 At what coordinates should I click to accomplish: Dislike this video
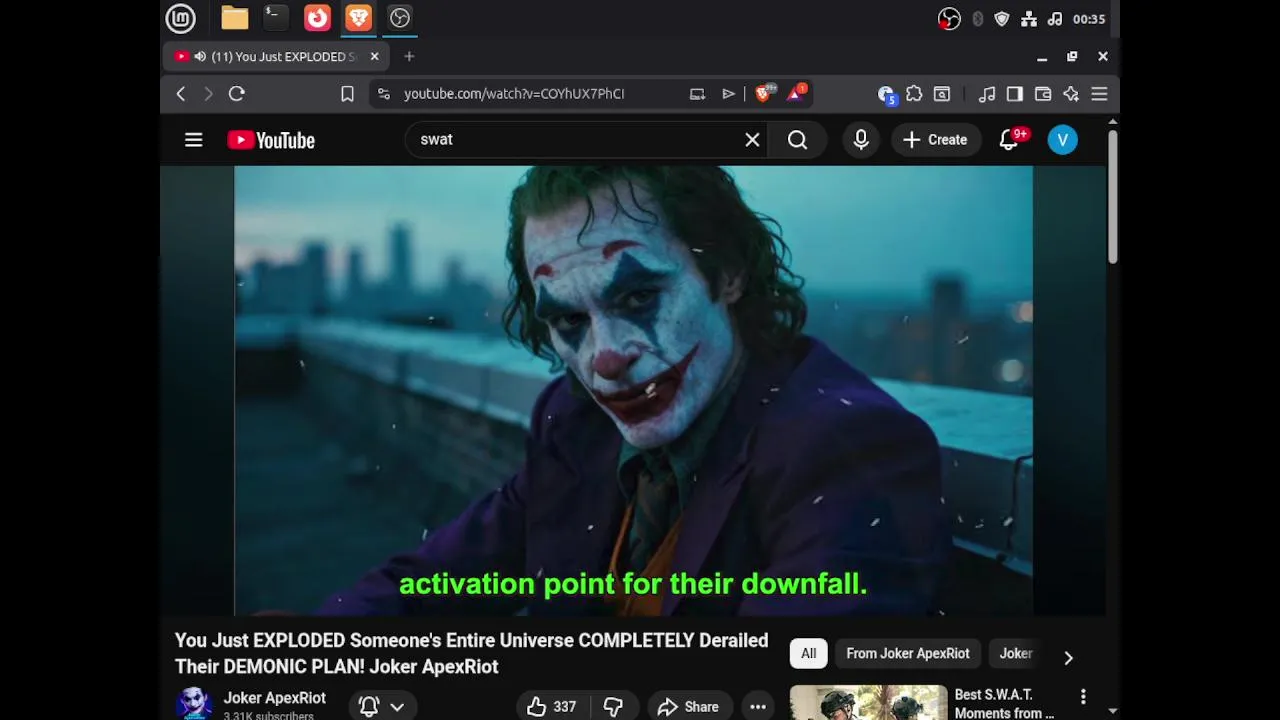pos(614,706)
